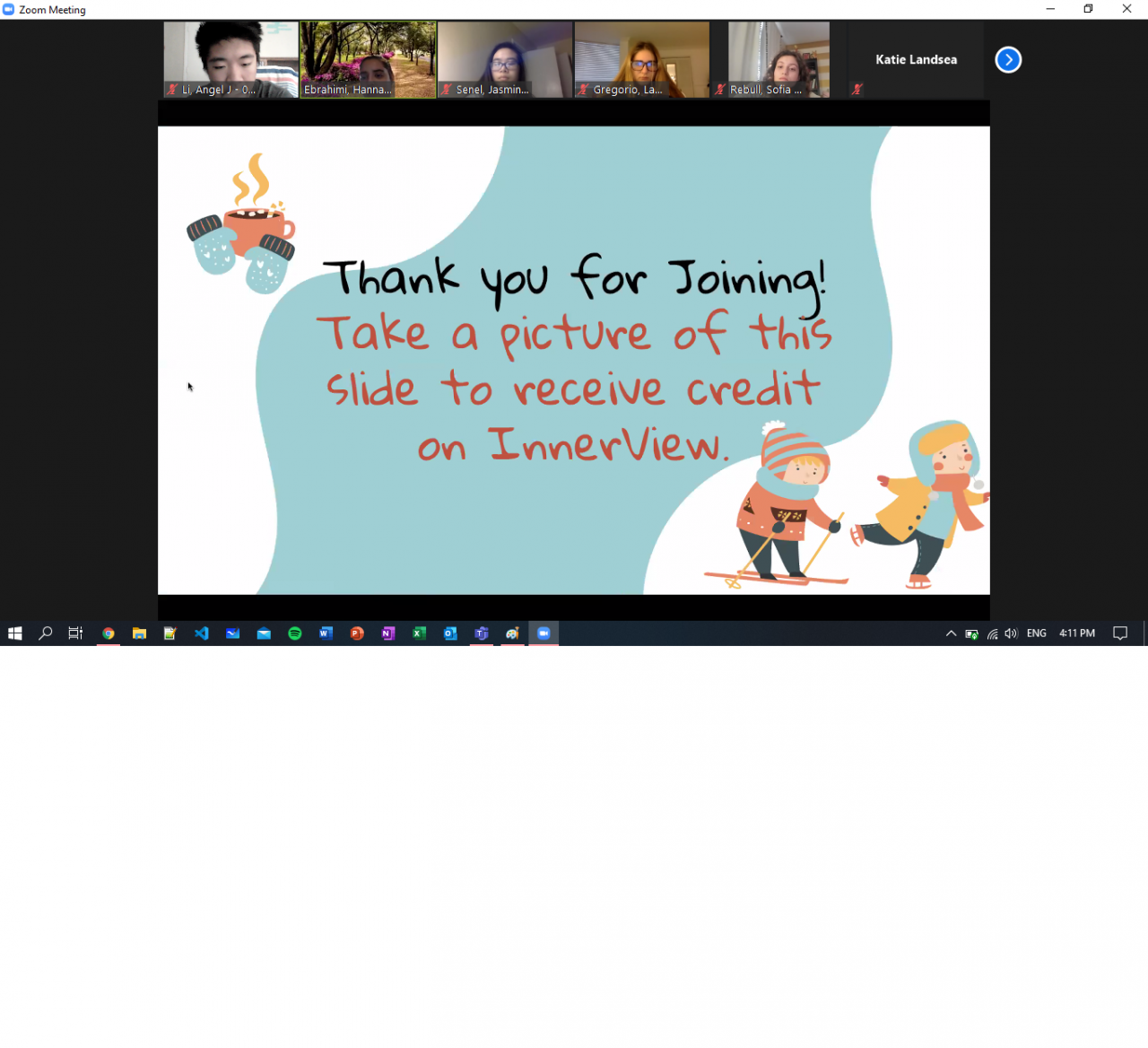Switch to Google Chrome from the taskbar
Screen dimensions: 1148x1048
click(x=109, y=633)
